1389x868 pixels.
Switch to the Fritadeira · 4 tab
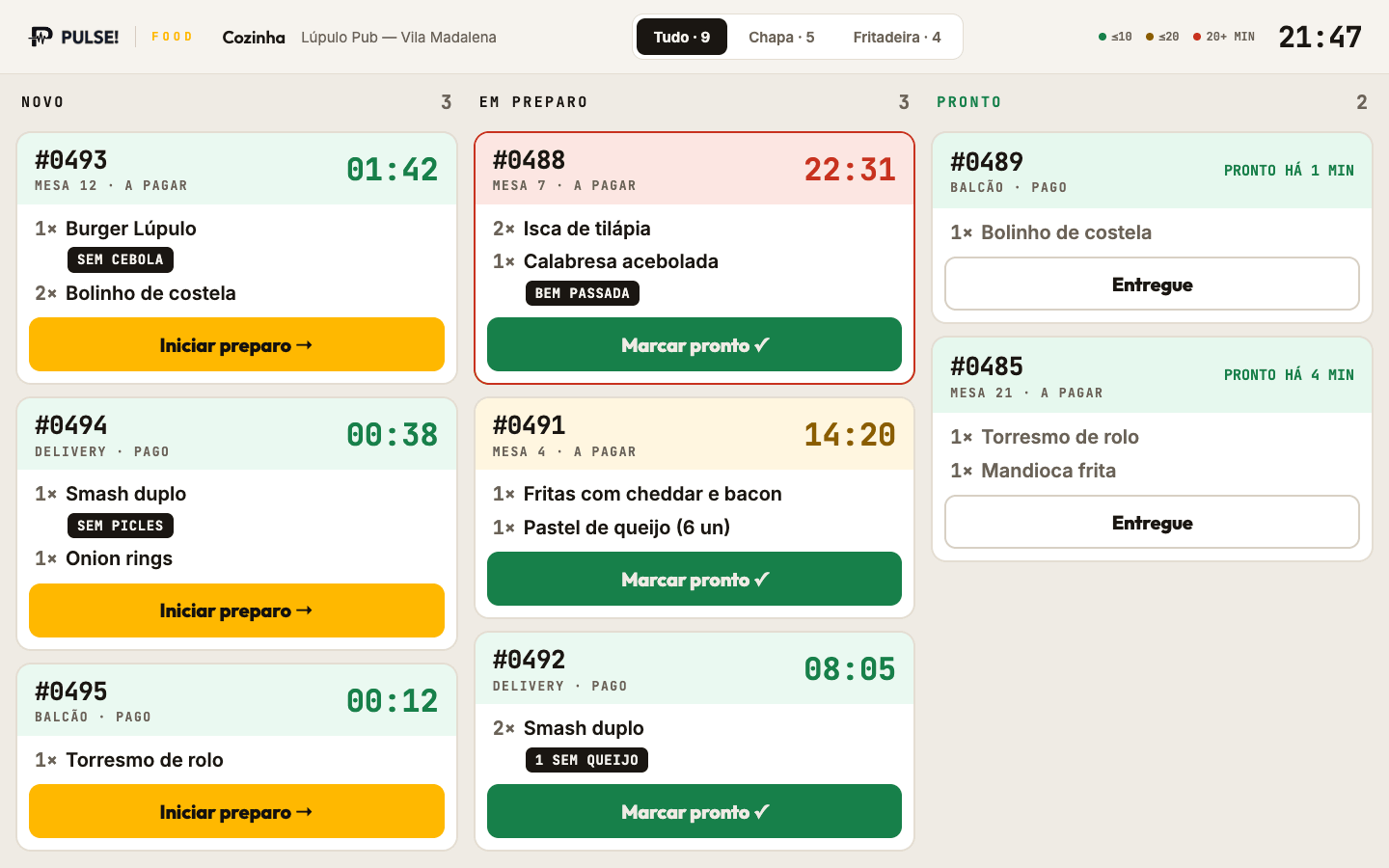897,37
